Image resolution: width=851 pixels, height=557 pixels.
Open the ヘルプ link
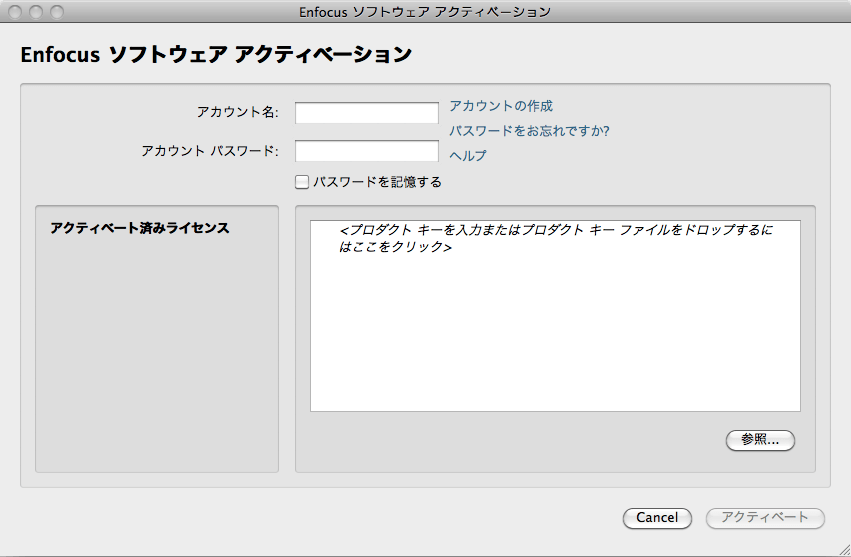coord(468,156)
